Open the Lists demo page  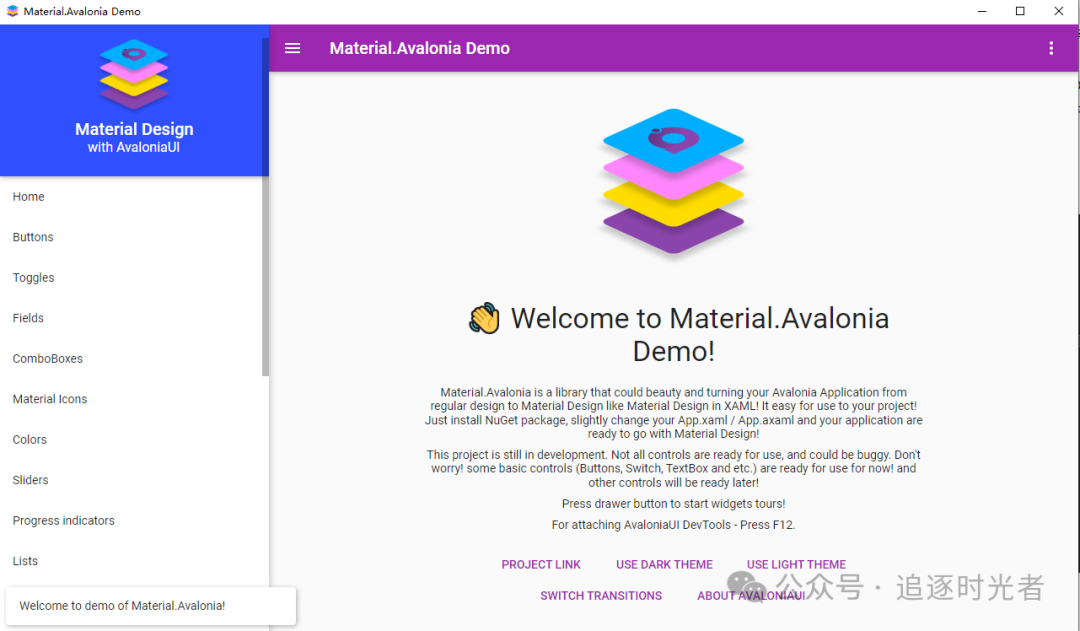pyautogui.click(x=25, y=560)
